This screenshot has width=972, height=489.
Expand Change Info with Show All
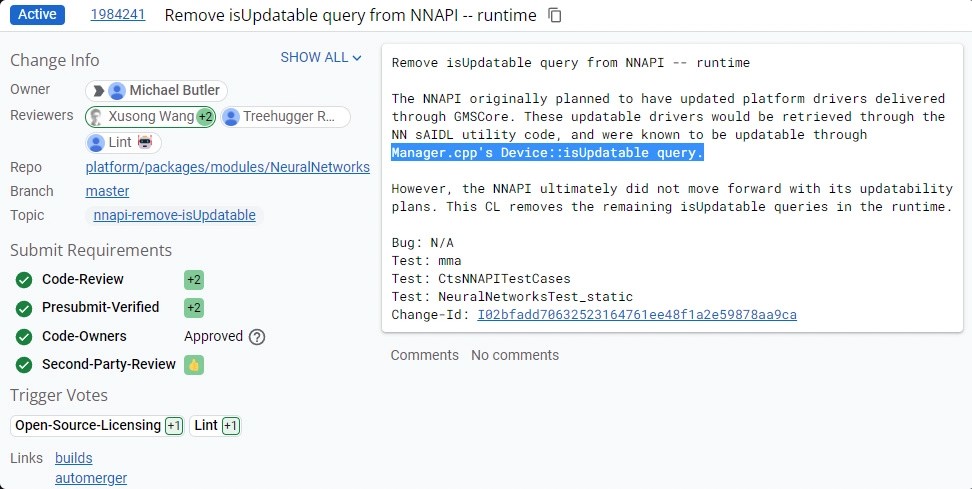click(x=320, y=58)
